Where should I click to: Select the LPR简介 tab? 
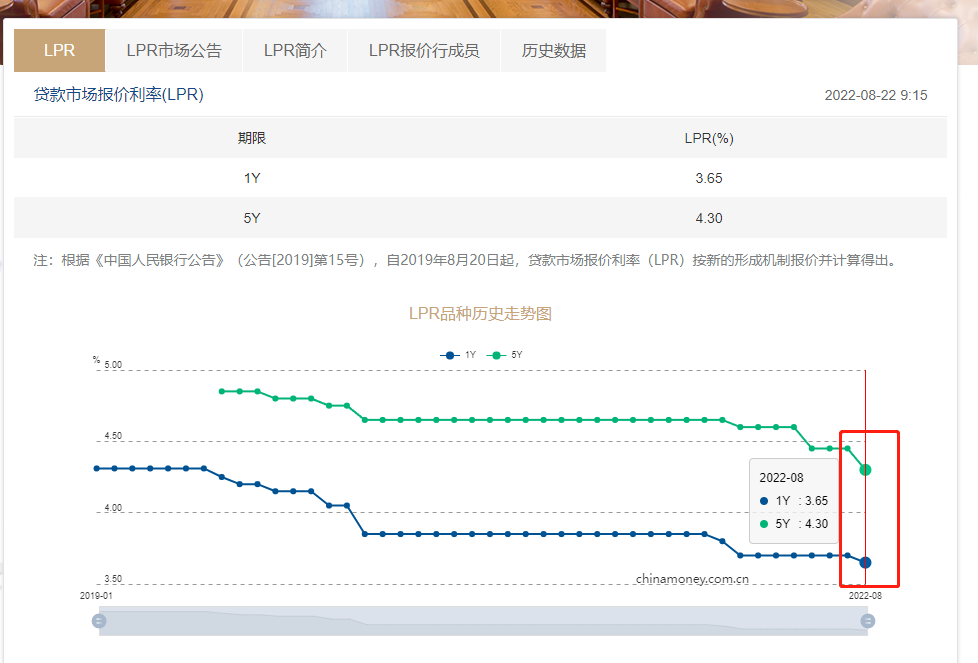[x=294, y=50]
